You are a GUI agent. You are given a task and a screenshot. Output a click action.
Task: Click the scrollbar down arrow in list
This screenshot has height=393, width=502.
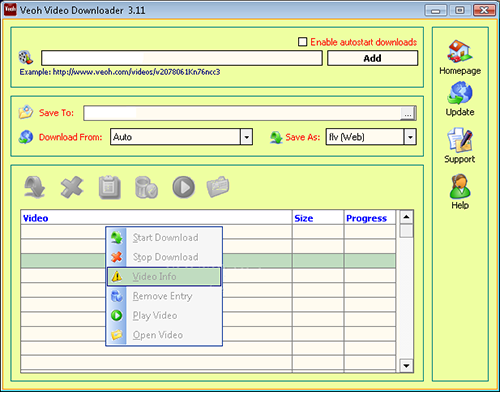[x=406, y=366]
